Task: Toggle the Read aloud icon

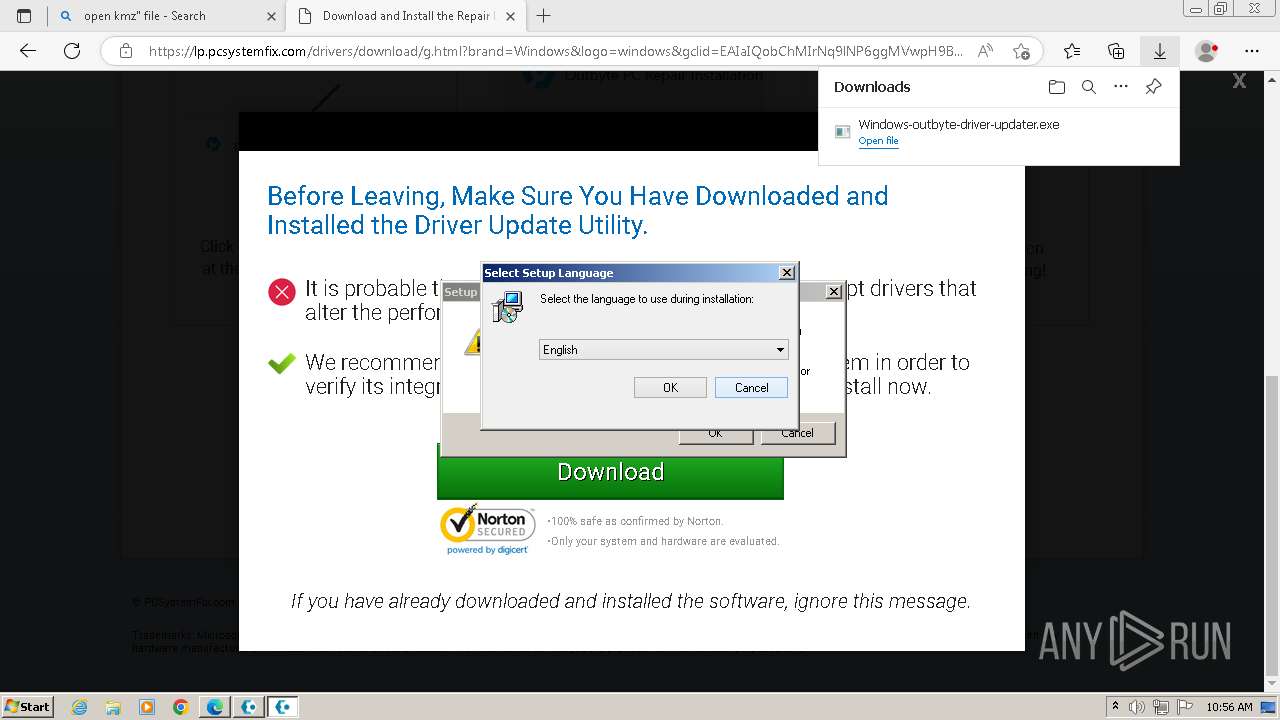Action: tap(985, 51)
